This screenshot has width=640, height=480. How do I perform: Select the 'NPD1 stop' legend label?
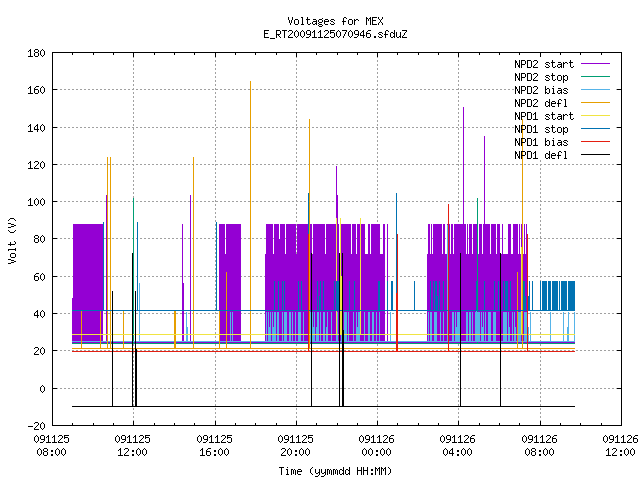(541, 129)
